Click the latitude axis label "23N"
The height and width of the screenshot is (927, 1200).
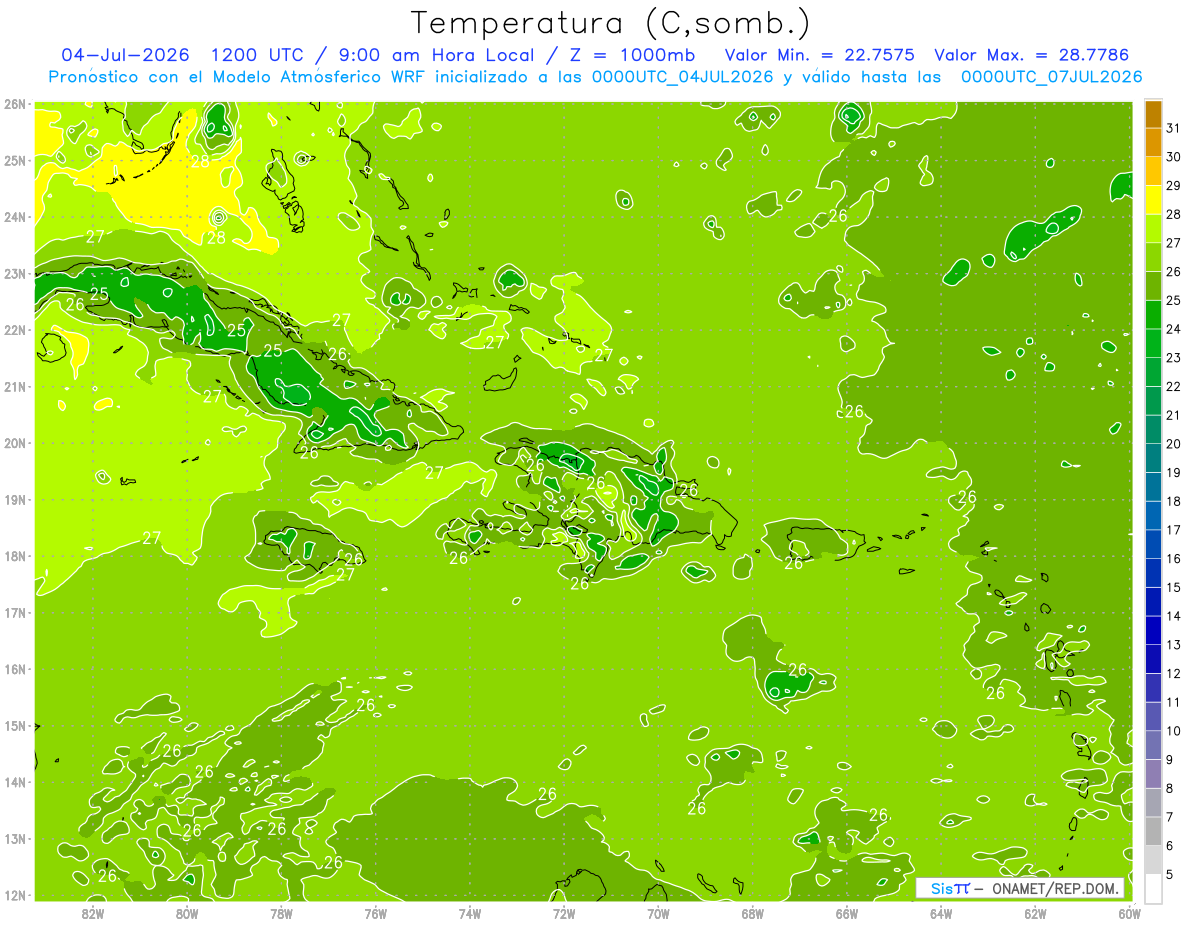click(15, 273)
